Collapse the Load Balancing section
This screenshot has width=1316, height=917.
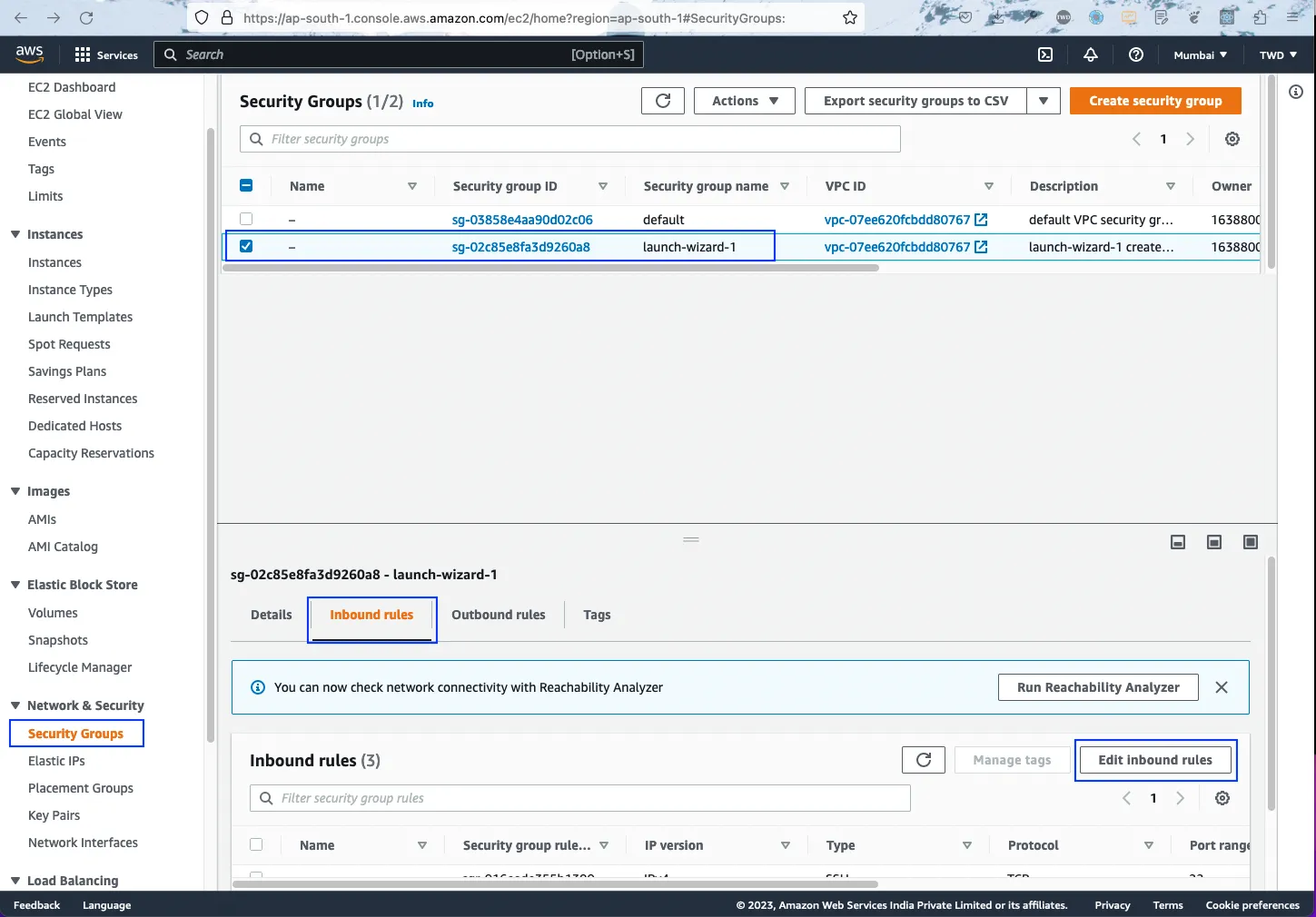[x=15, y=881]
